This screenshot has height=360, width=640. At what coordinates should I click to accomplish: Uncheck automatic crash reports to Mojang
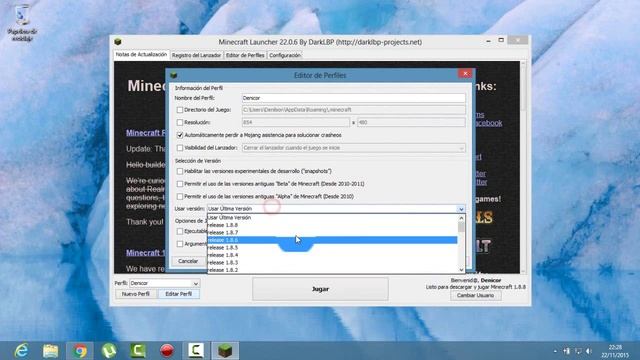click(180, 135)
